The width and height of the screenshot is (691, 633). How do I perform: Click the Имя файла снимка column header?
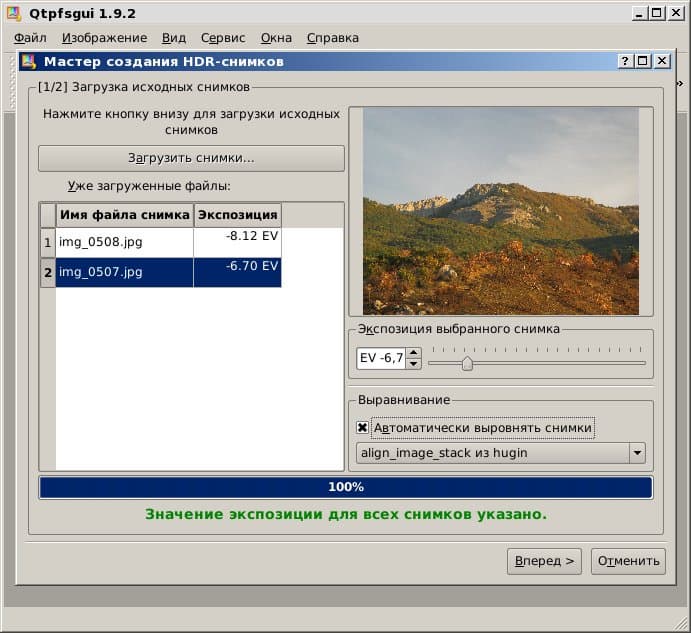tap(125, 215)
